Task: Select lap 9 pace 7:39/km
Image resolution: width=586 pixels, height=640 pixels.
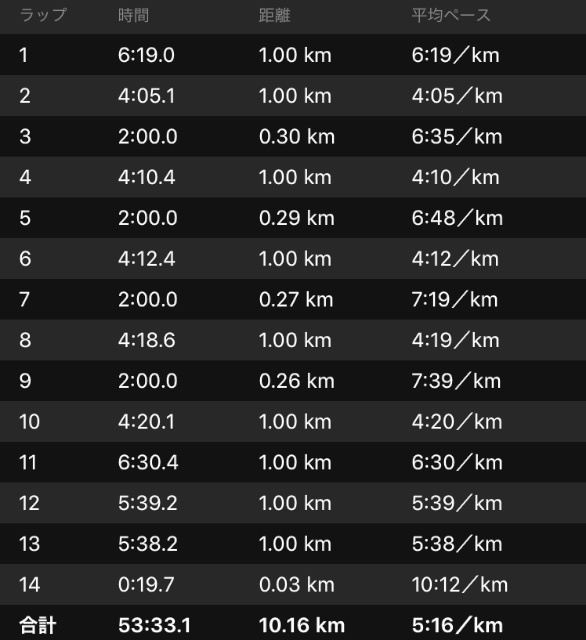Action: 456,381
